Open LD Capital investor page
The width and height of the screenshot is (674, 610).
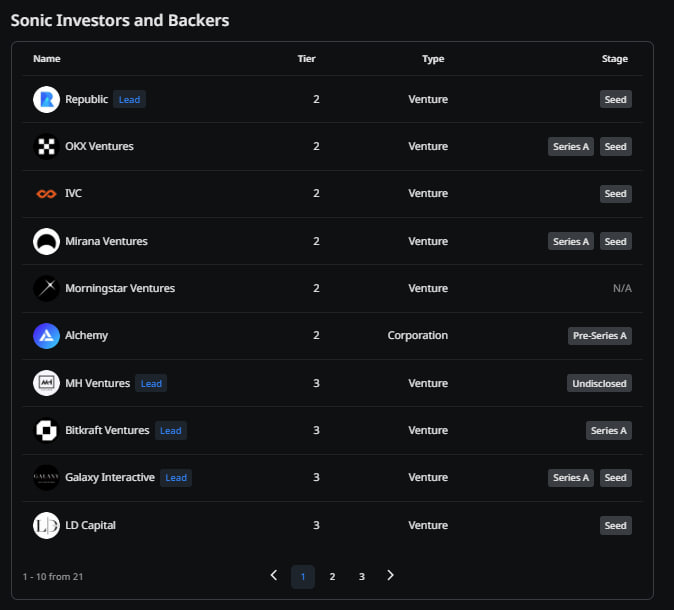(90, 525)
